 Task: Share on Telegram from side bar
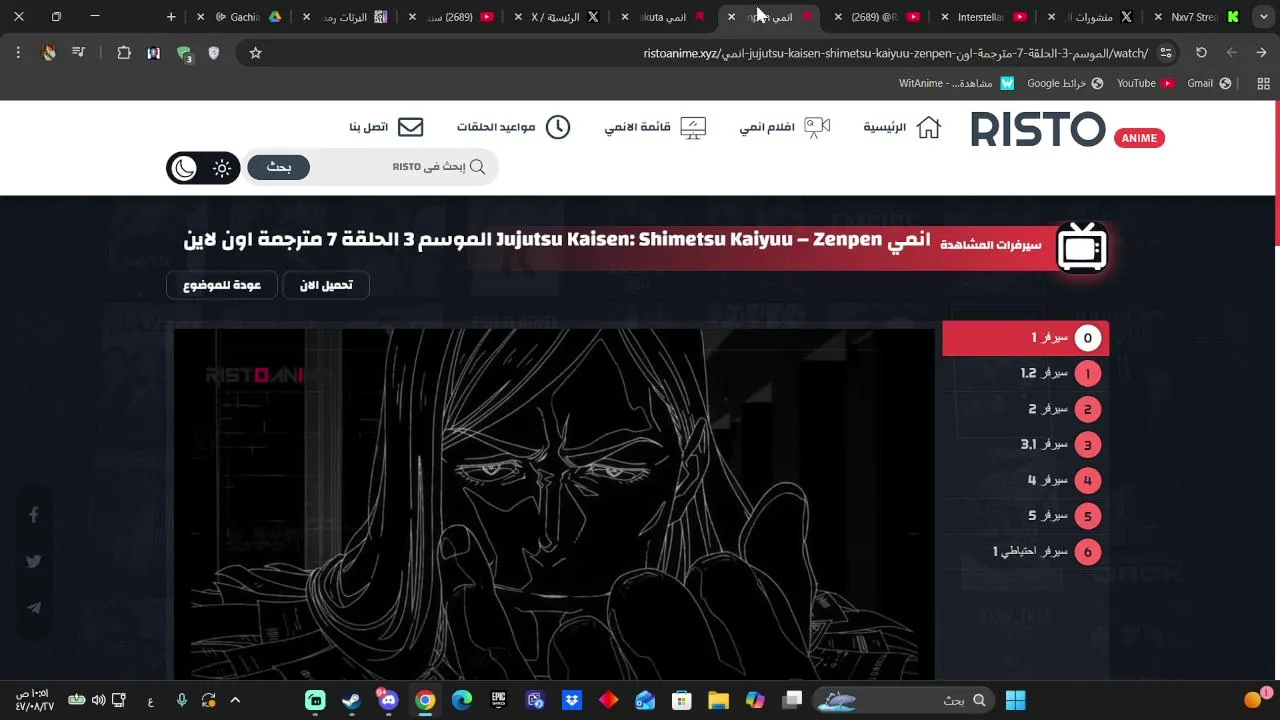pyautogui.click(x=34, y=608)
